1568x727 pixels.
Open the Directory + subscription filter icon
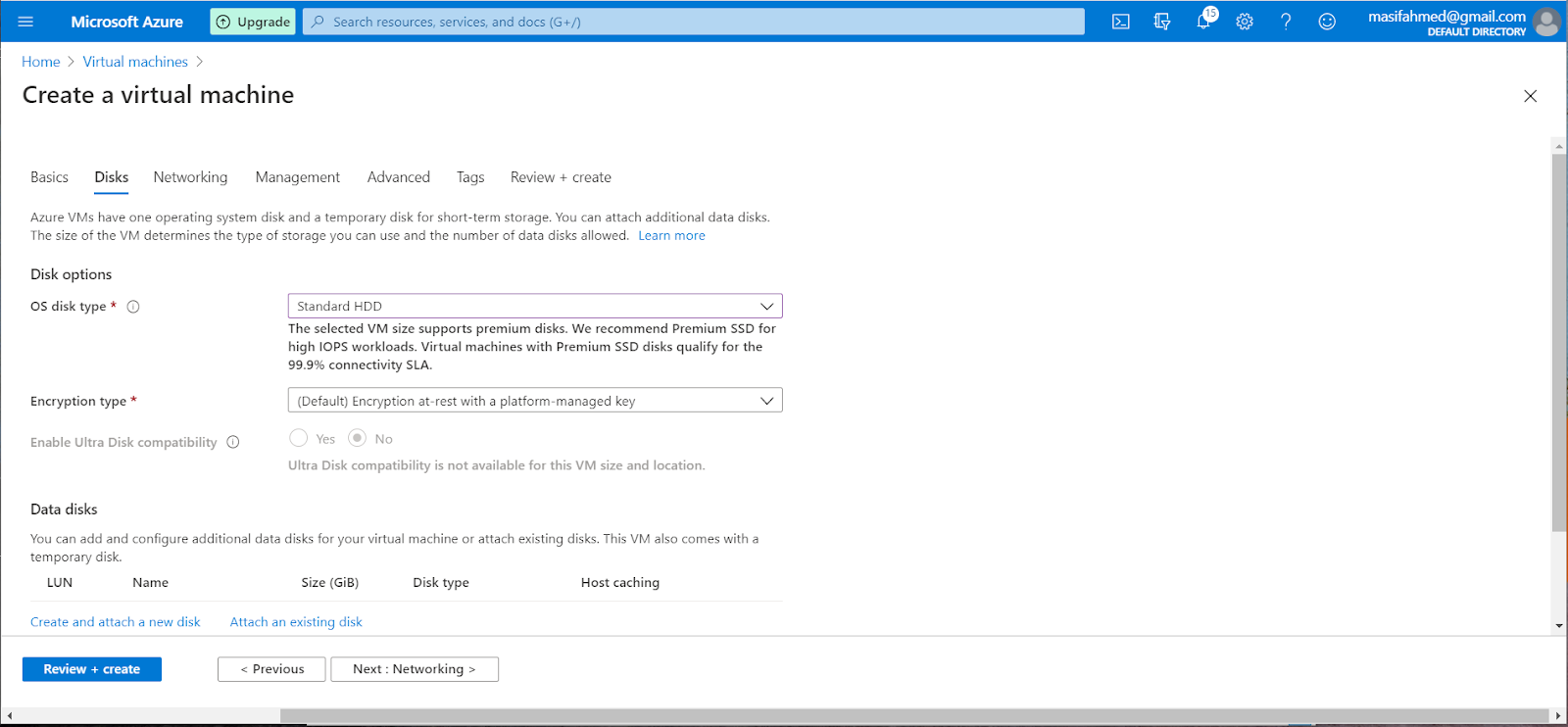click(x=1162, y=22)
